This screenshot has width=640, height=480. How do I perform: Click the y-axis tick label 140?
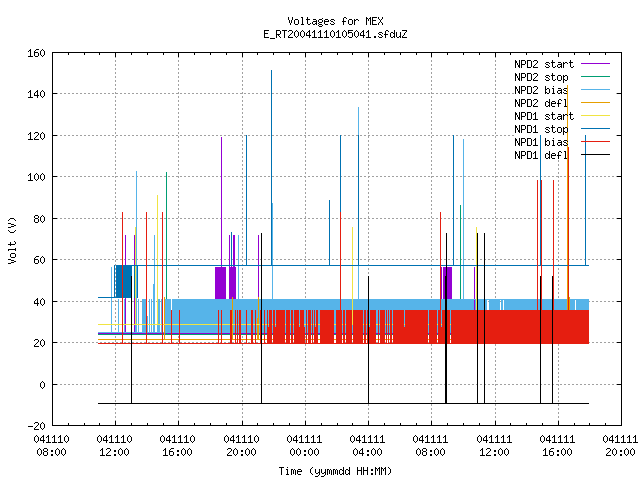pos(36,94)
